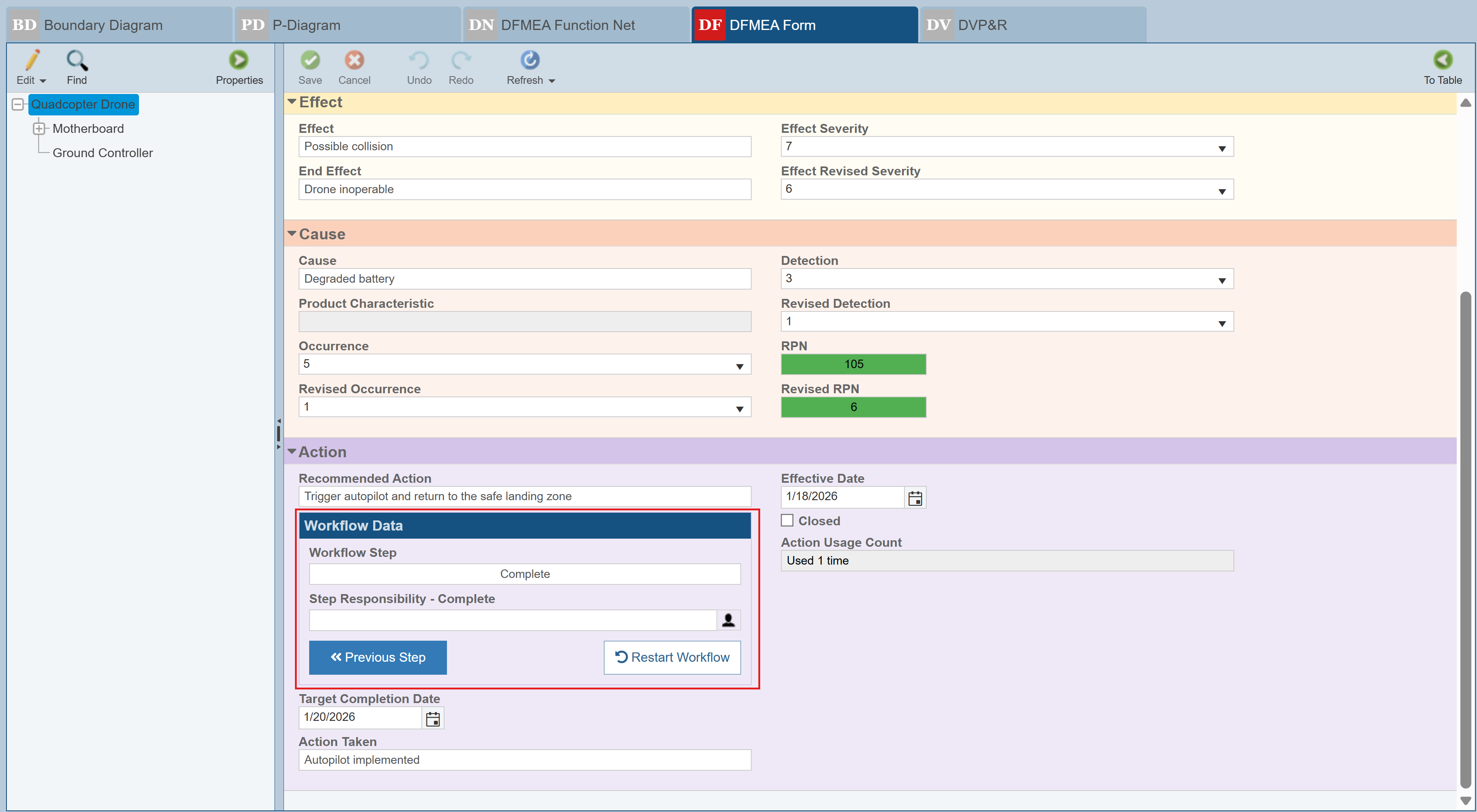Click the Save checkmark icon
1477x812 pixels.
pos(310,60)
